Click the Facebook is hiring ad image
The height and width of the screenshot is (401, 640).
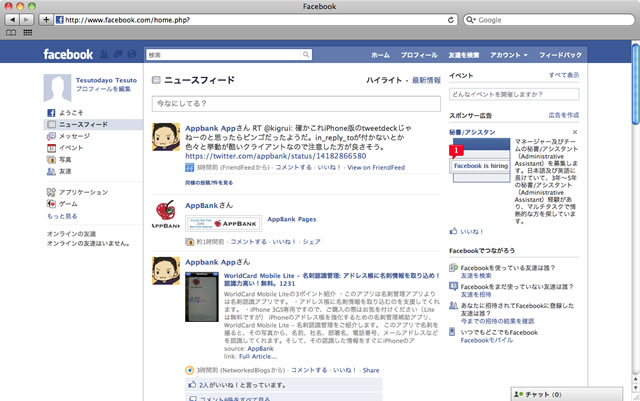point(480,160)
